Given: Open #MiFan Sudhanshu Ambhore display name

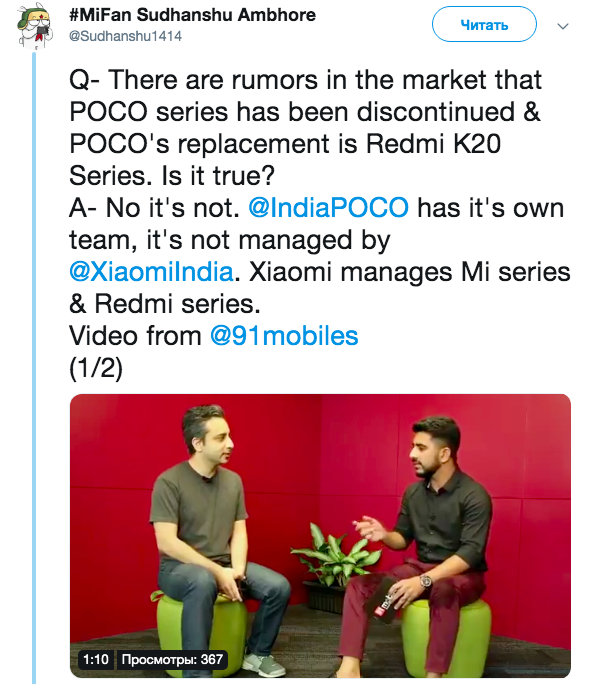Looking at the screenshot, I should click(192, 15).
